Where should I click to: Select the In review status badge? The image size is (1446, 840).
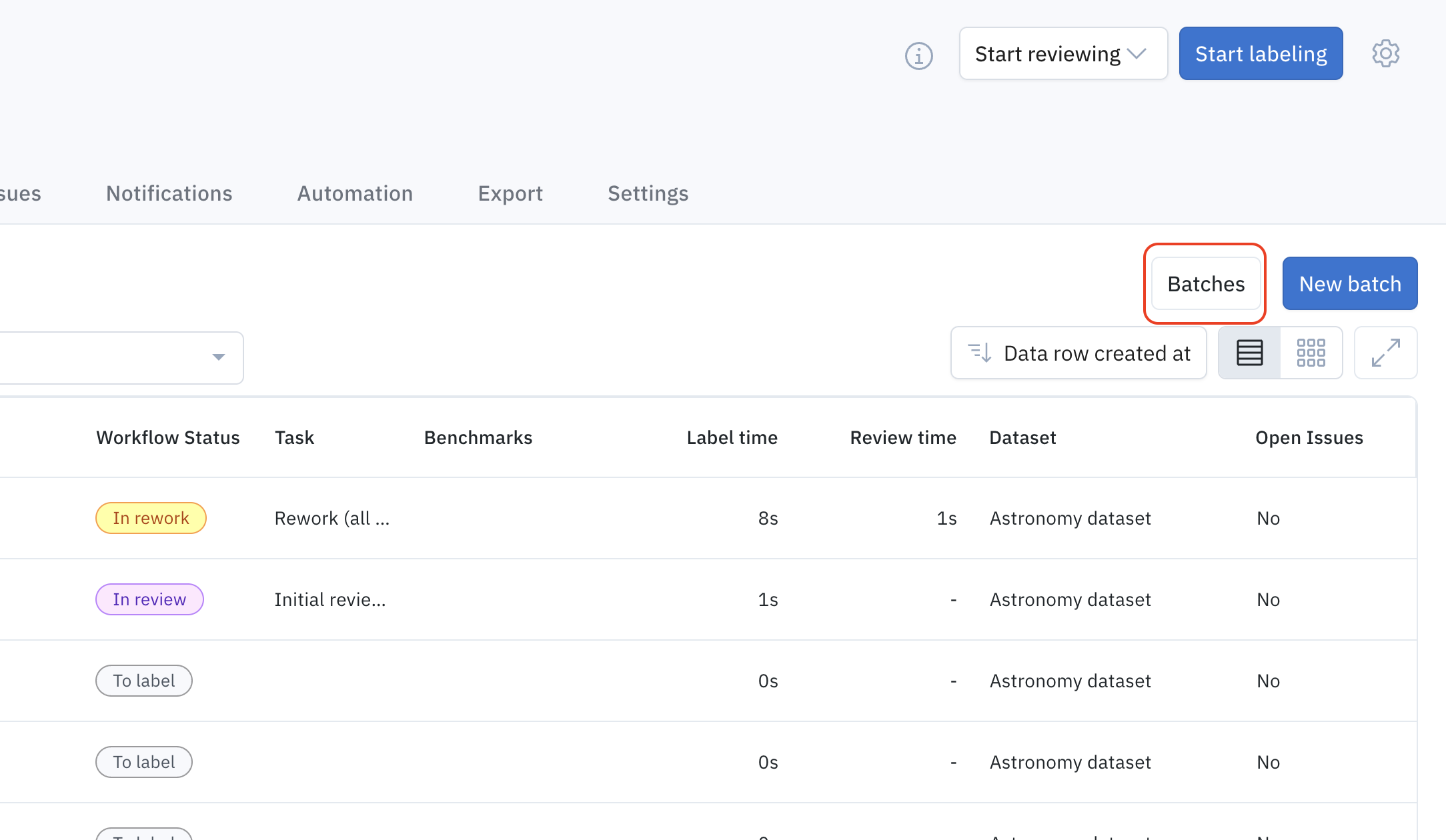[x=149, y=599]
